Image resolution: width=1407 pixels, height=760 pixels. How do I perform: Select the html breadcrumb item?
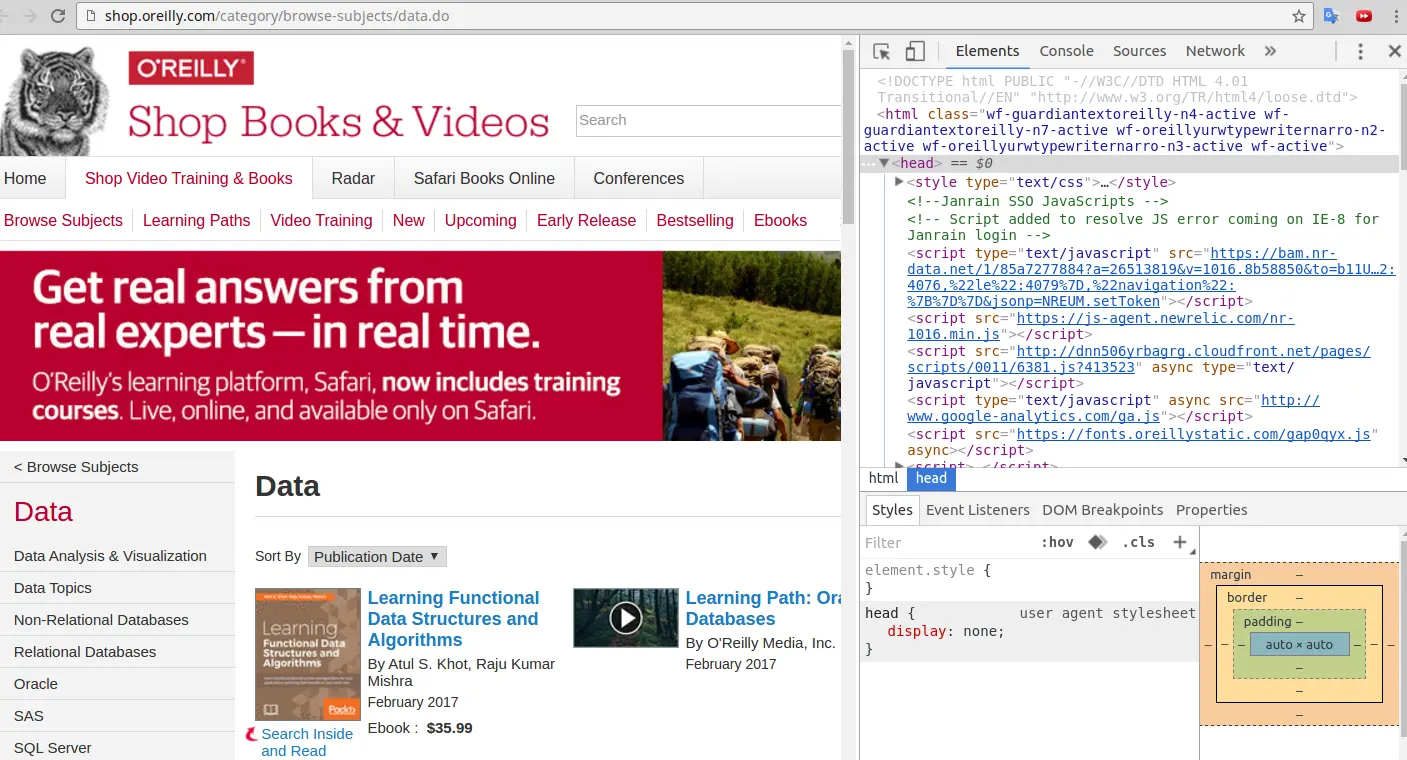(883, 478)
